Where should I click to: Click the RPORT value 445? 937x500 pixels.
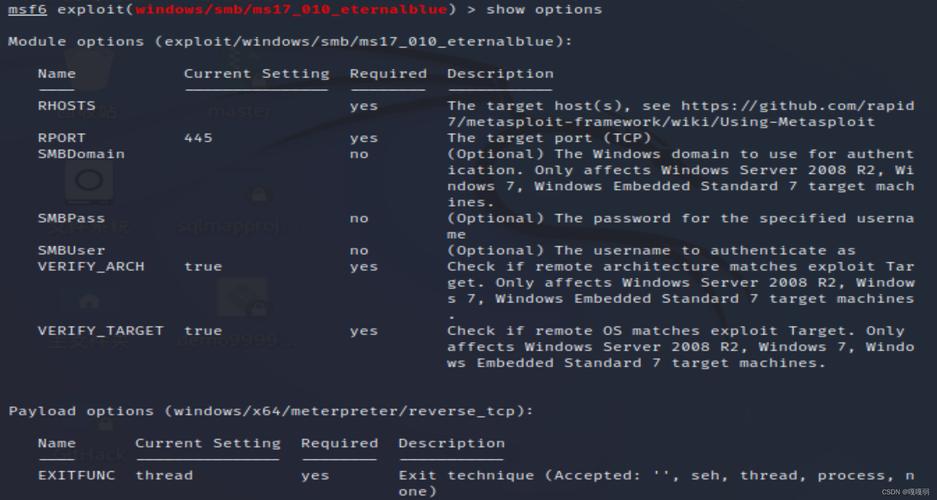tap(198, 138)
